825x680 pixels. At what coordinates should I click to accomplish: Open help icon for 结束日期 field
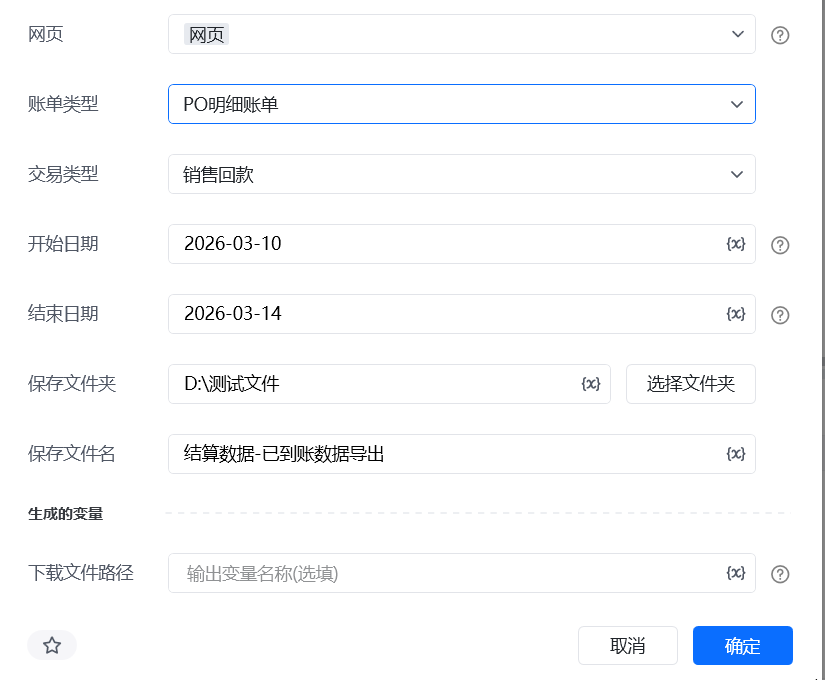pos(780,315)
